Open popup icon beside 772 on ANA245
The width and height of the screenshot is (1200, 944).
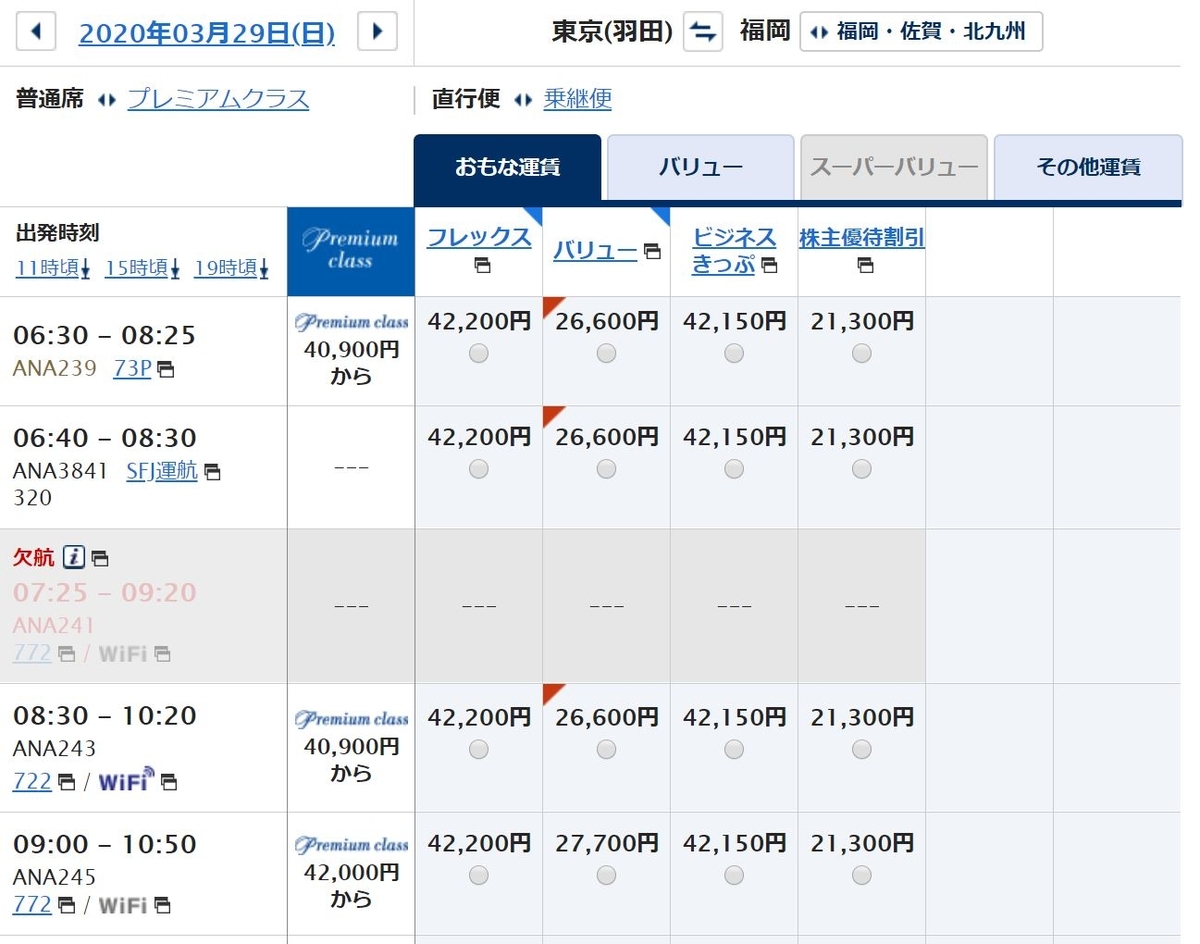[66, 906]
